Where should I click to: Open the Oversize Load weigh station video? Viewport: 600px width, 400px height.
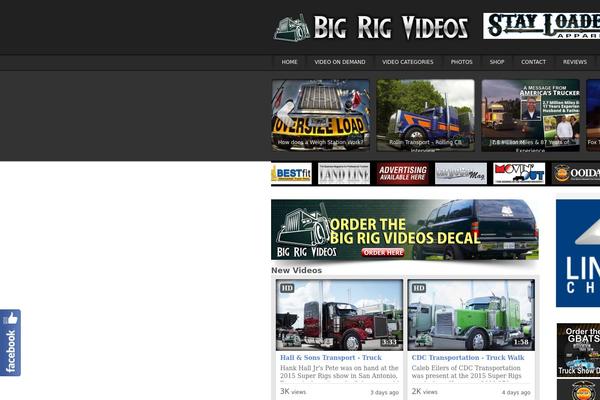[321, 115]
